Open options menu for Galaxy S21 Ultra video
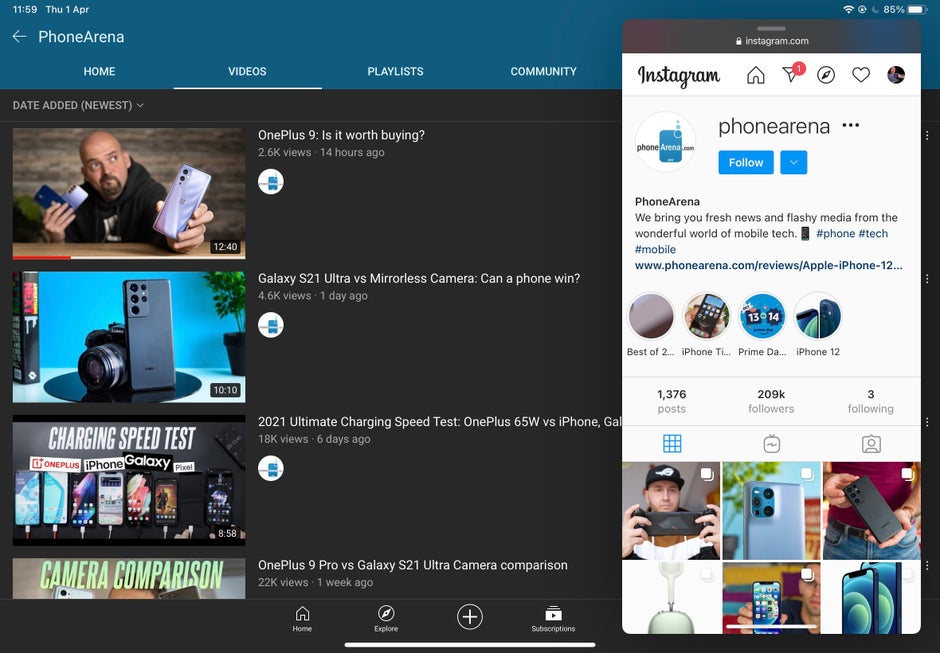Screen dimensions: 940x653 pyautogui.click(x=927, y=279)
